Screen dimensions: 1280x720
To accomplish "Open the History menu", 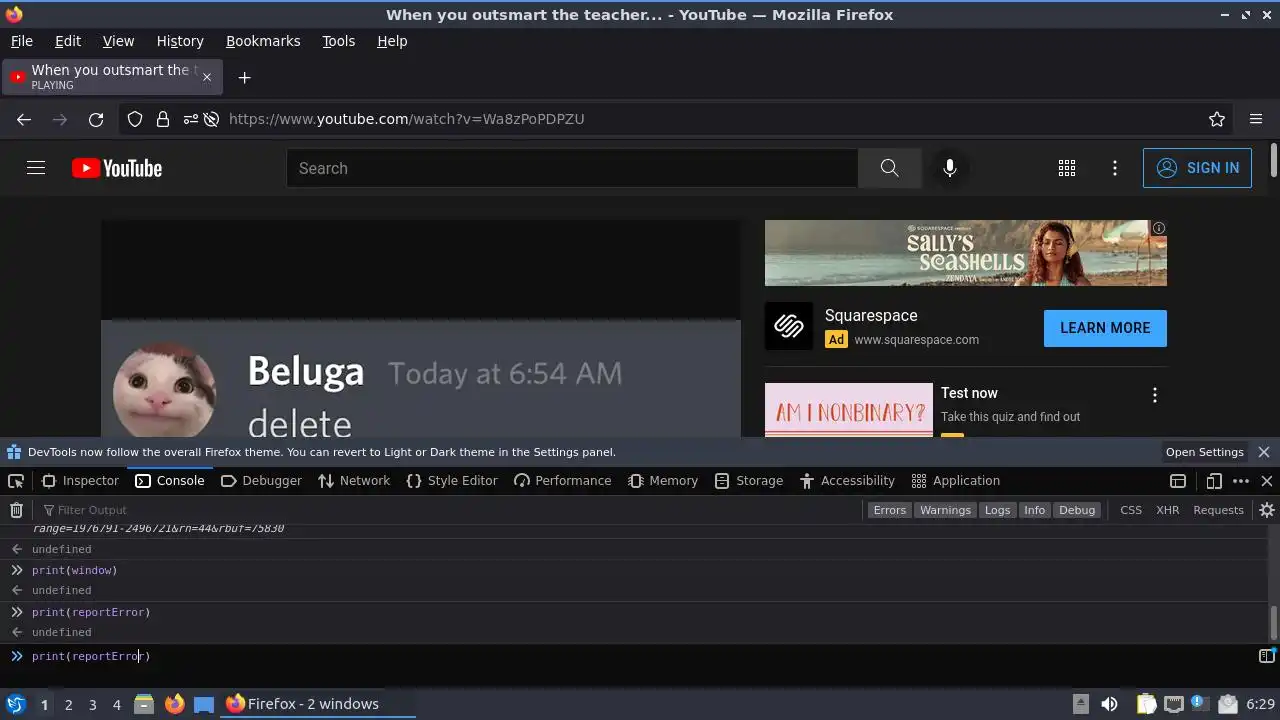I will [x=180, y=41].
